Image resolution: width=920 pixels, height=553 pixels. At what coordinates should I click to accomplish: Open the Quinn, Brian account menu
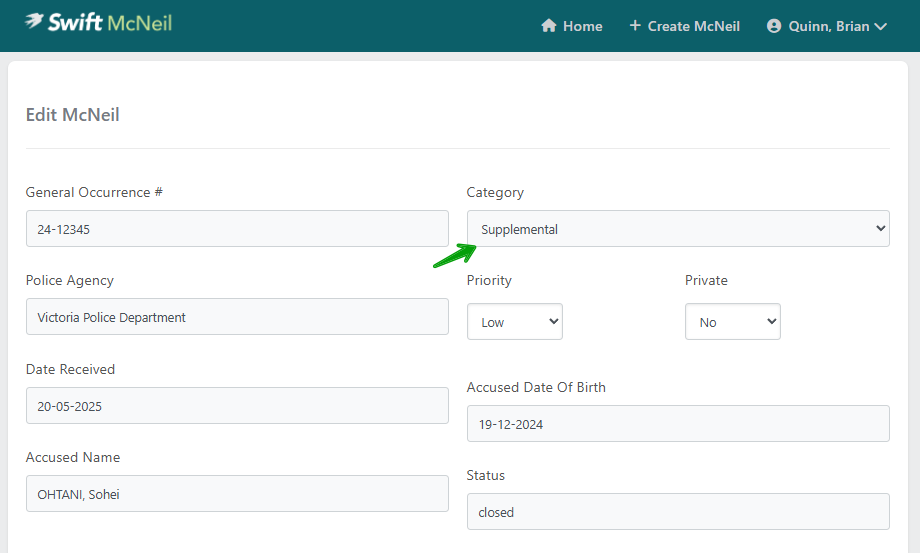point(827,26)
